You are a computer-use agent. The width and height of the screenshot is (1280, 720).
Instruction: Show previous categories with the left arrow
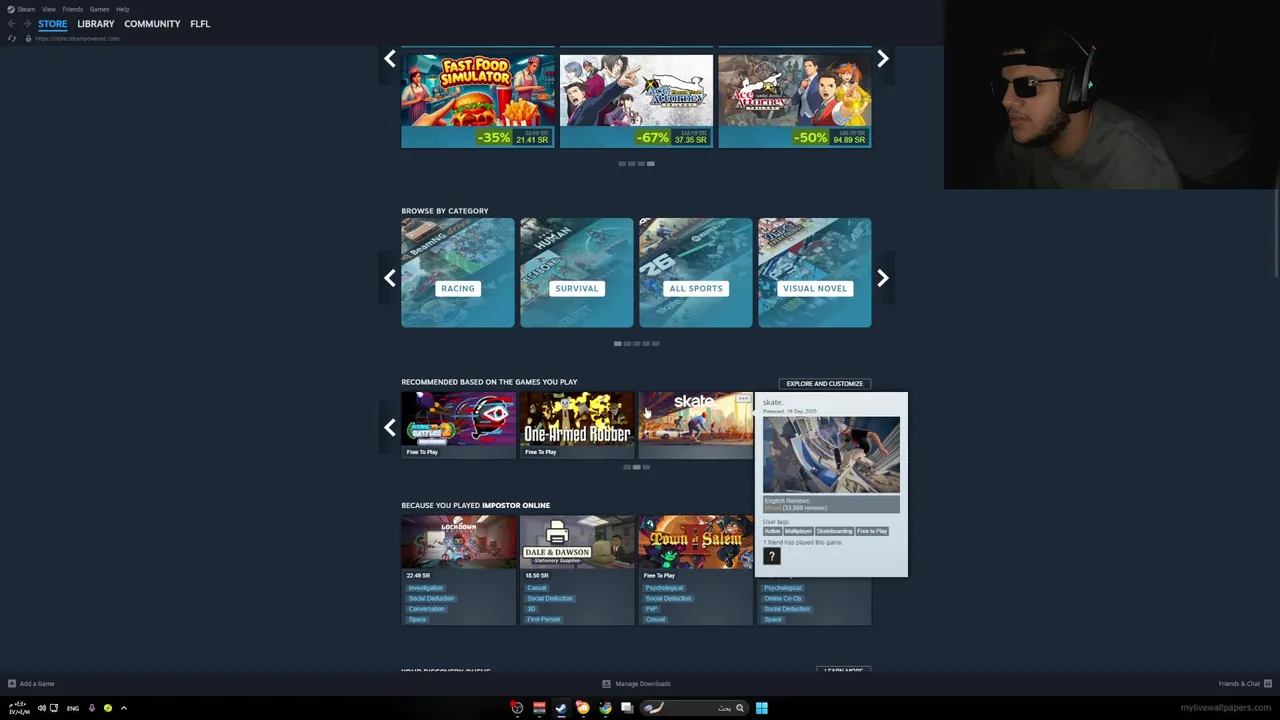pyautogui.click(x=390, y=278)
